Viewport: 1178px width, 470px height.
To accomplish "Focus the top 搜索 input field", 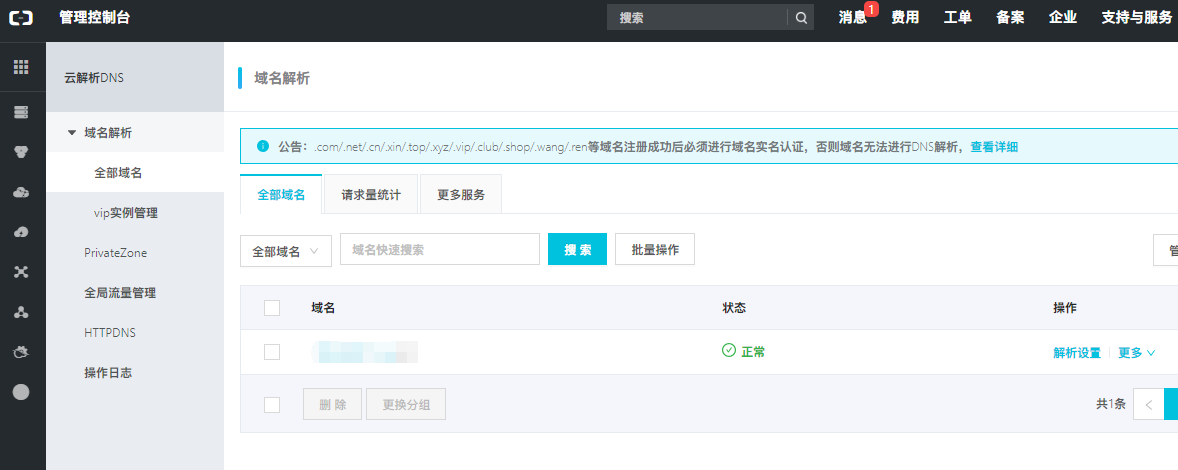I will point(697,18).
